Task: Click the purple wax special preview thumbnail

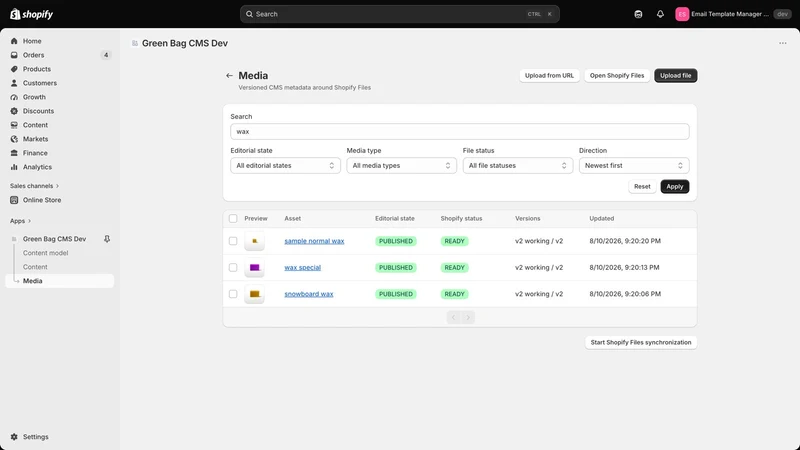Action: coord(255,267)
